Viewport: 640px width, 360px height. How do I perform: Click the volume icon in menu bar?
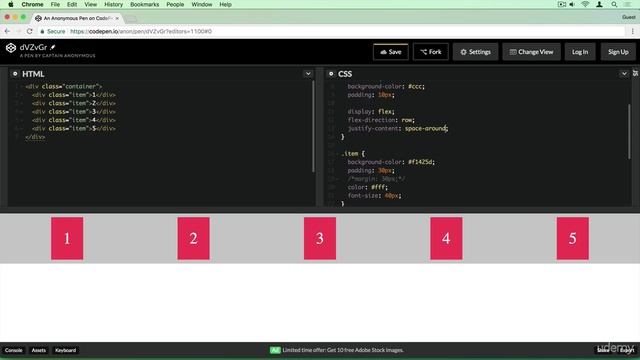572,4
